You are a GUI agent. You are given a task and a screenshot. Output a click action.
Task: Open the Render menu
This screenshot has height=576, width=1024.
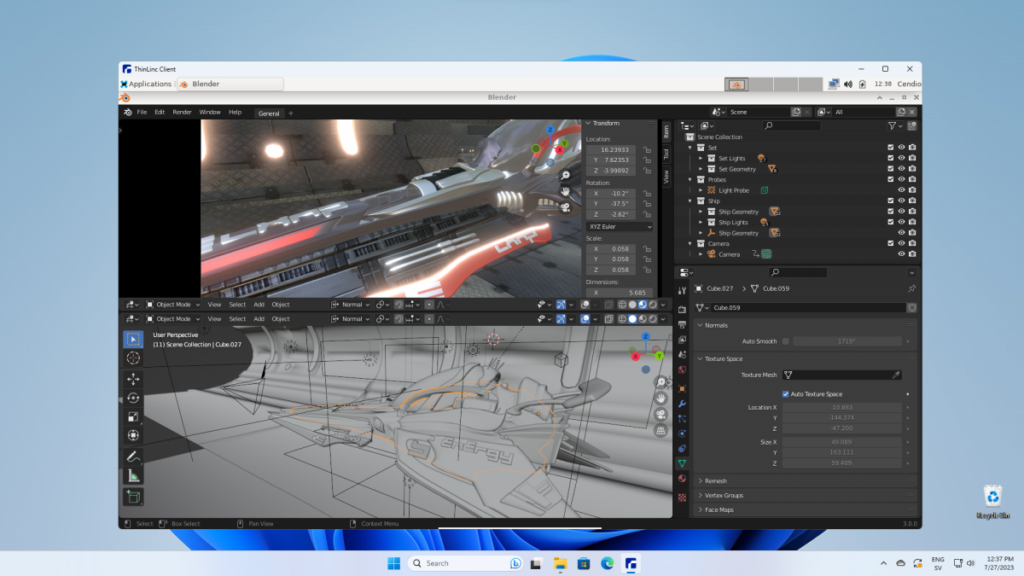182,112
